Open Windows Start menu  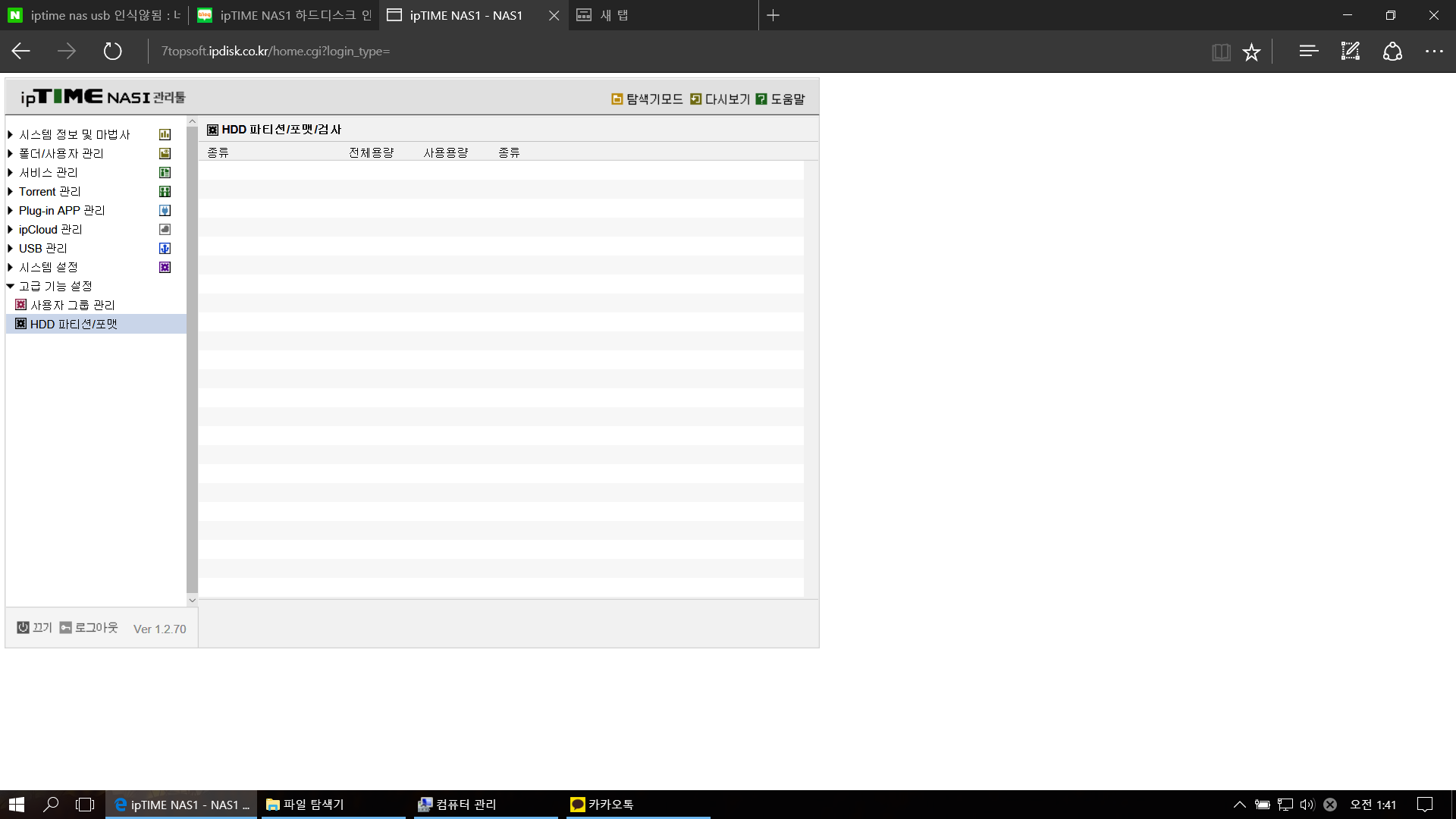coord(17,805)
